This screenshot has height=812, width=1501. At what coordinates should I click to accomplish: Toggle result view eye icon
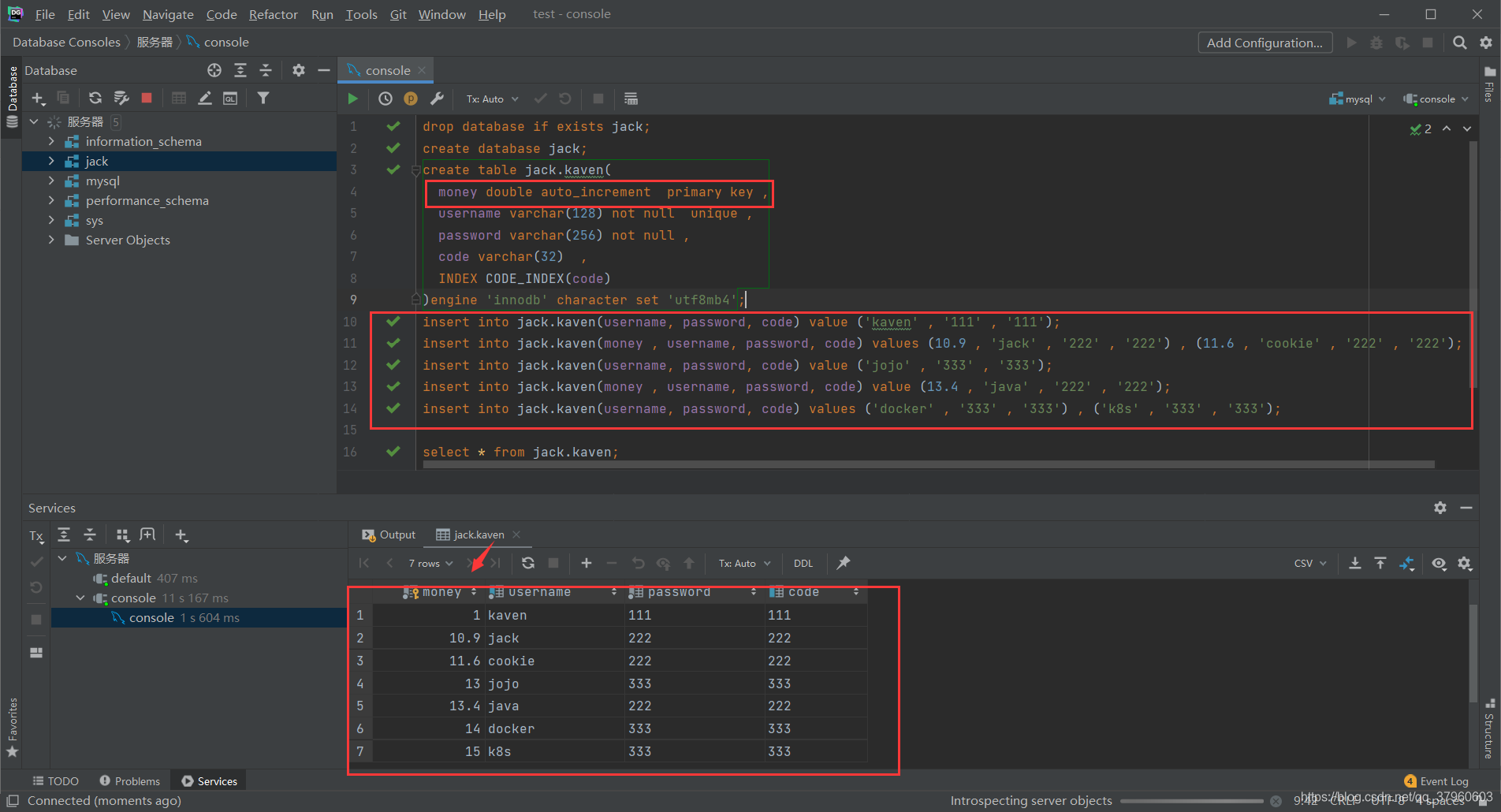coord(1439,563)
